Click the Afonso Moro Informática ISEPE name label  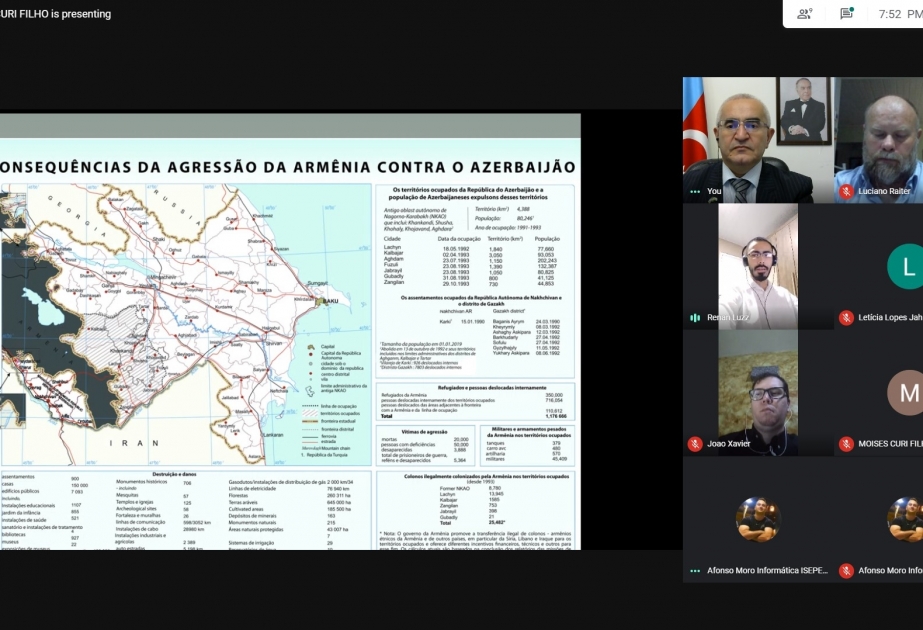click(x=767, y=571)
